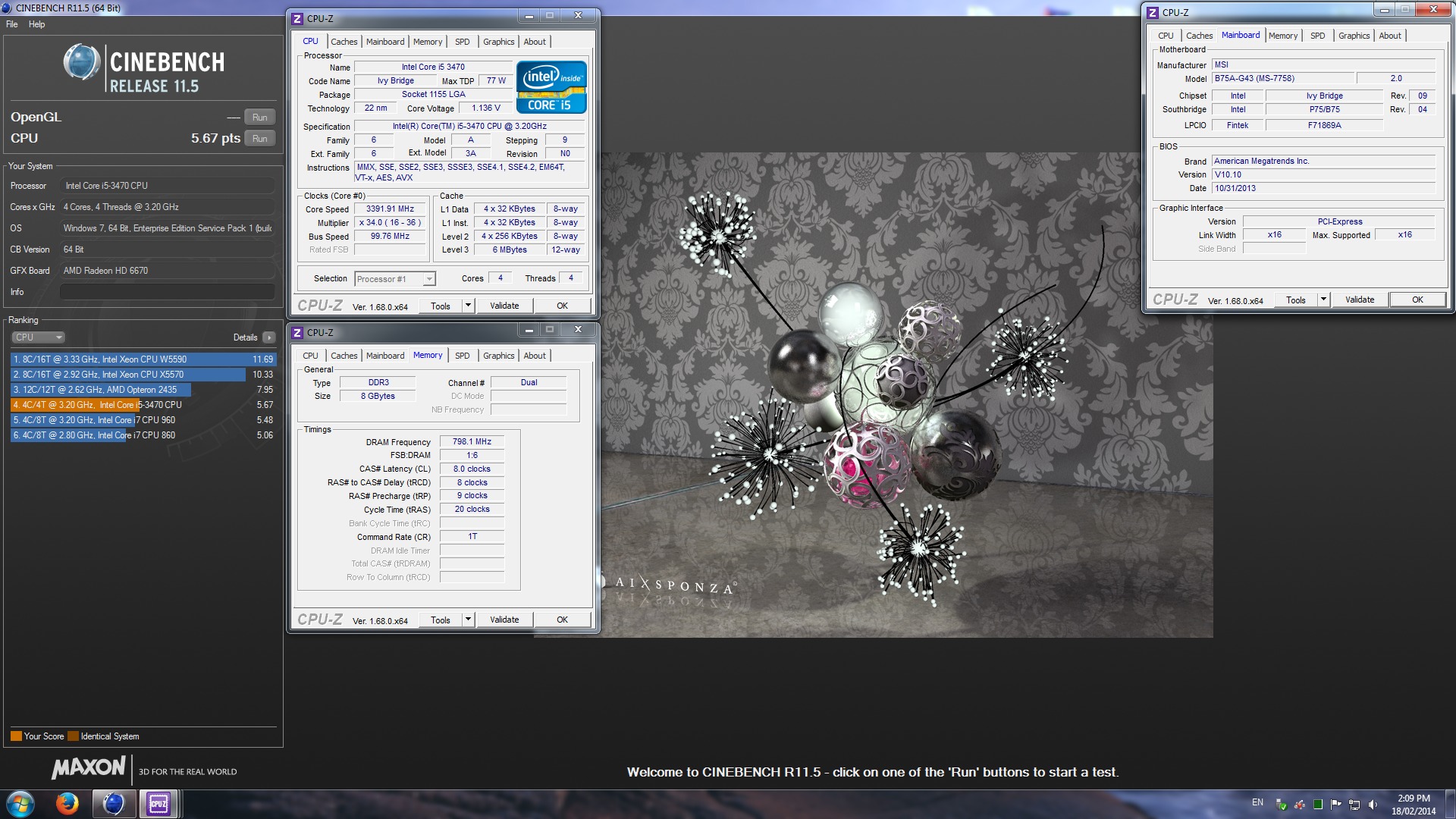Image resolution: width=1456 pixels, height=819 pixels.
Task: Click the Tools button in the Memory window
Action: (441, 620)
